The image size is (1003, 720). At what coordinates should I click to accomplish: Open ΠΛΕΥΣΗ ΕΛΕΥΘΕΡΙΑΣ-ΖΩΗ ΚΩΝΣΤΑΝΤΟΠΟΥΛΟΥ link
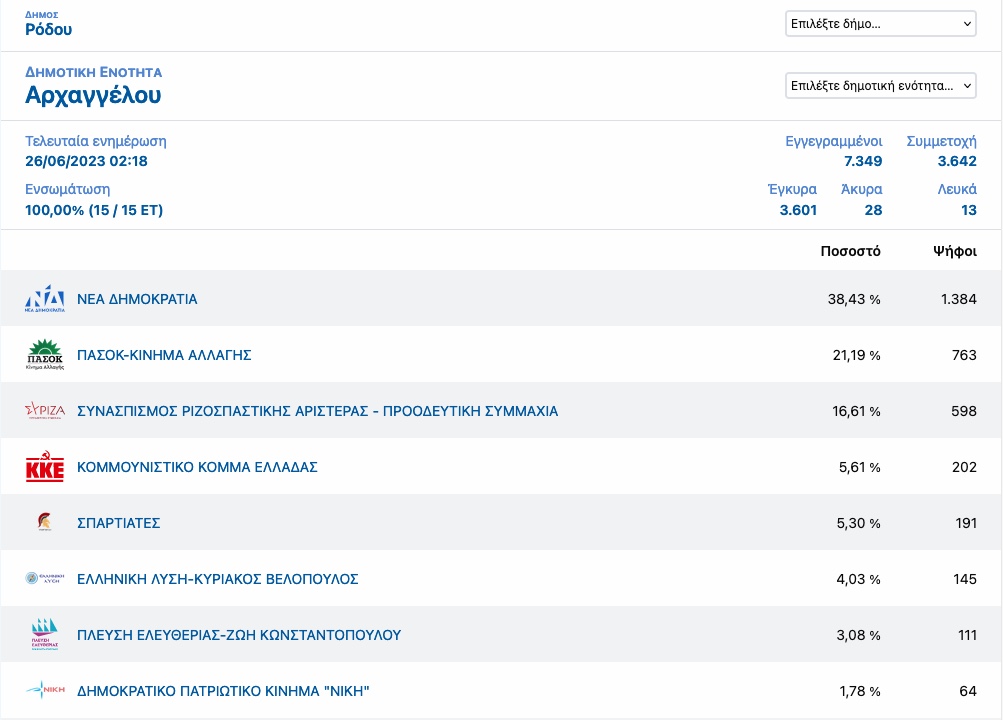click(239, 635)
